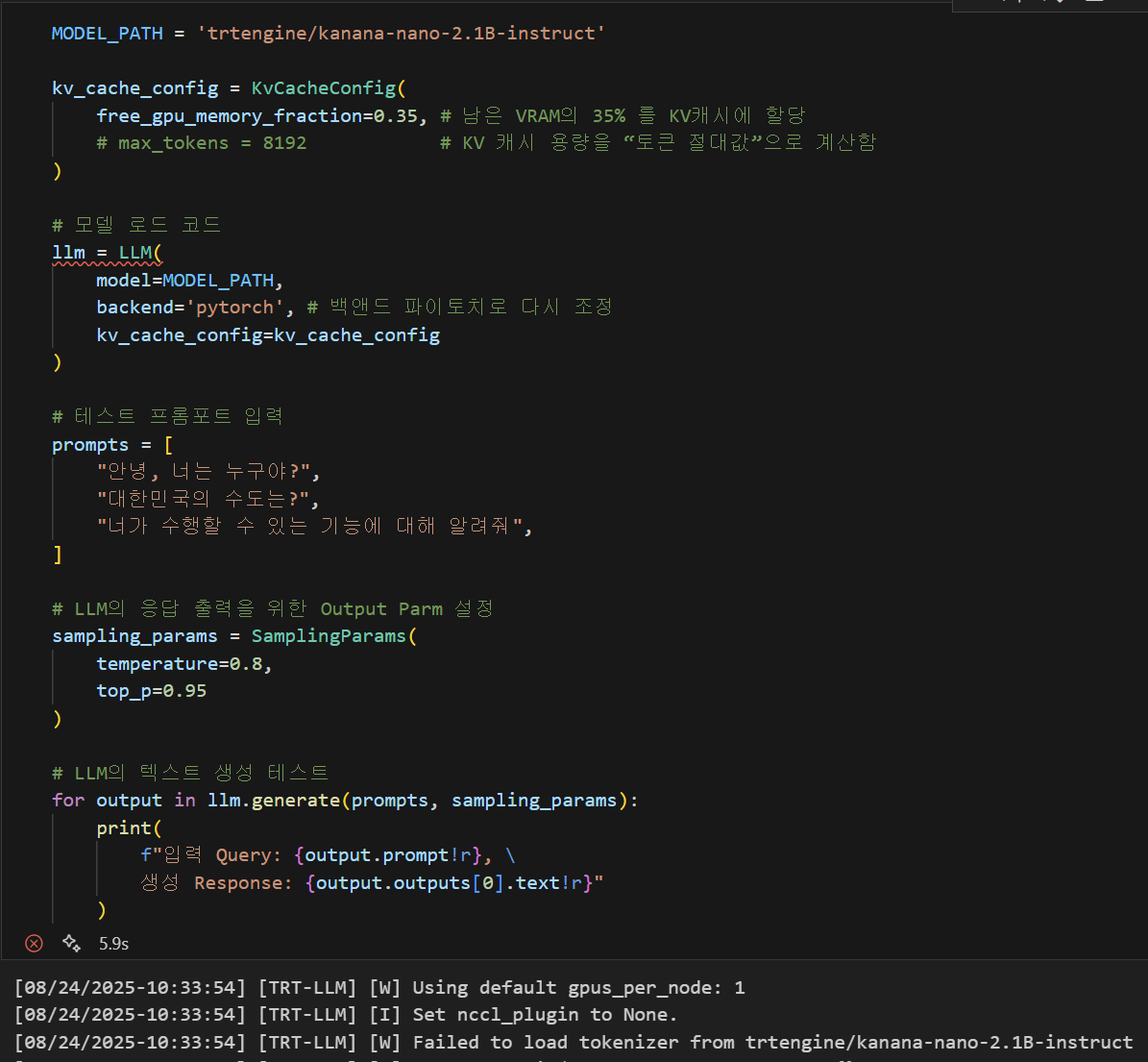Click the top_p=0.95 argument
This screenshot has width=1148, height=1062.
coord(151,691)
